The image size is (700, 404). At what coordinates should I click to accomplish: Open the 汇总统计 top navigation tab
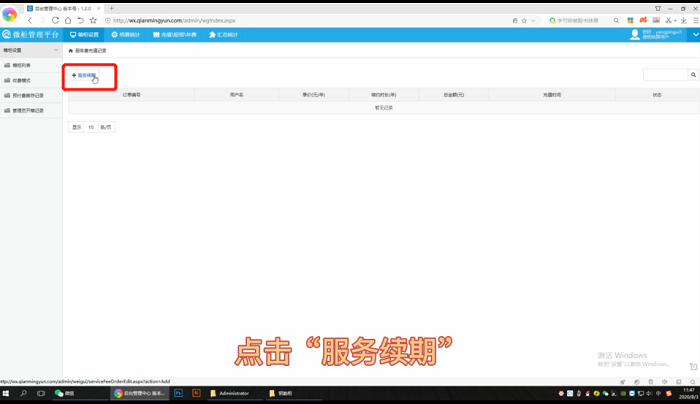(223, 34)
